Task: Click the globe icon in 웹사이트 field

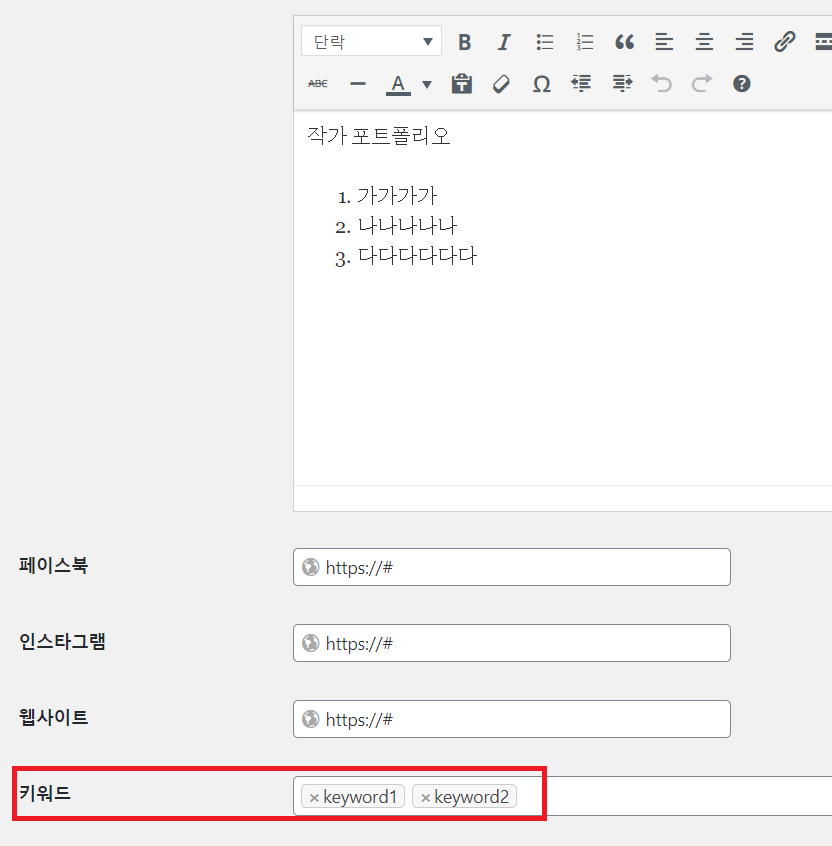Action: point(311,719)
